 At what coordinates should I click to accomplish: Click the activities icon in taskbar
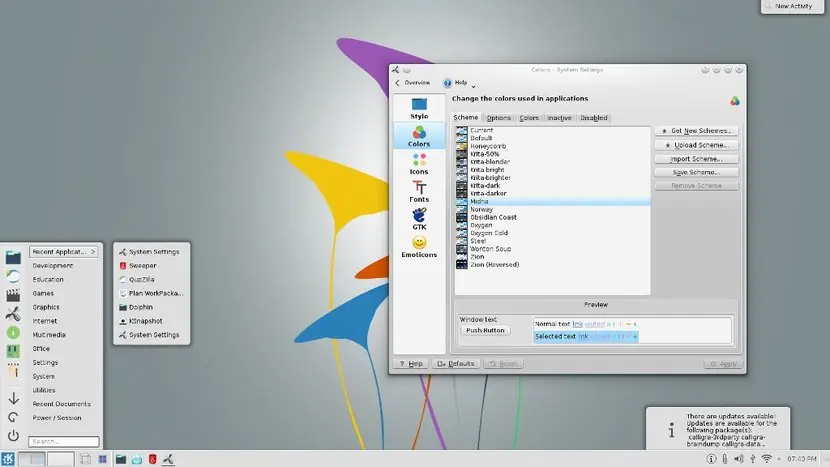tap(102, 459)
